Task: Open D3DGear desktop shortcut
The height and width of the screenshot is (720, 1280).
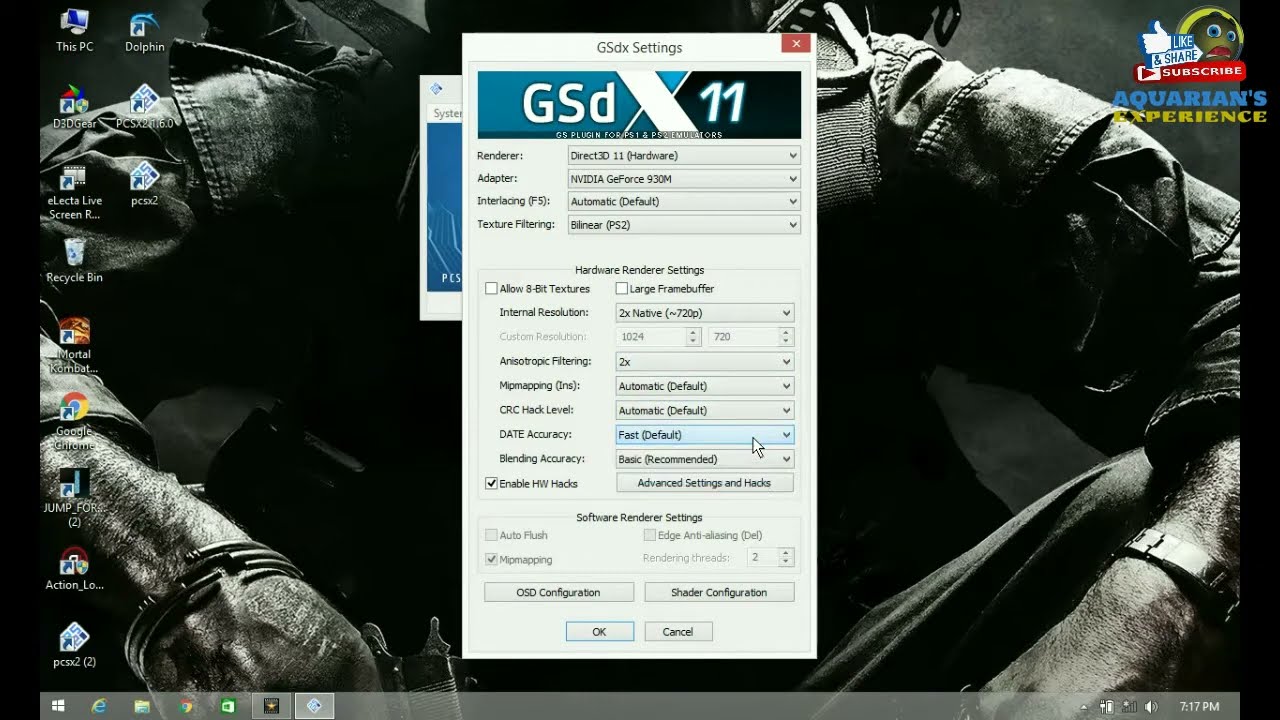Action: 74,107
